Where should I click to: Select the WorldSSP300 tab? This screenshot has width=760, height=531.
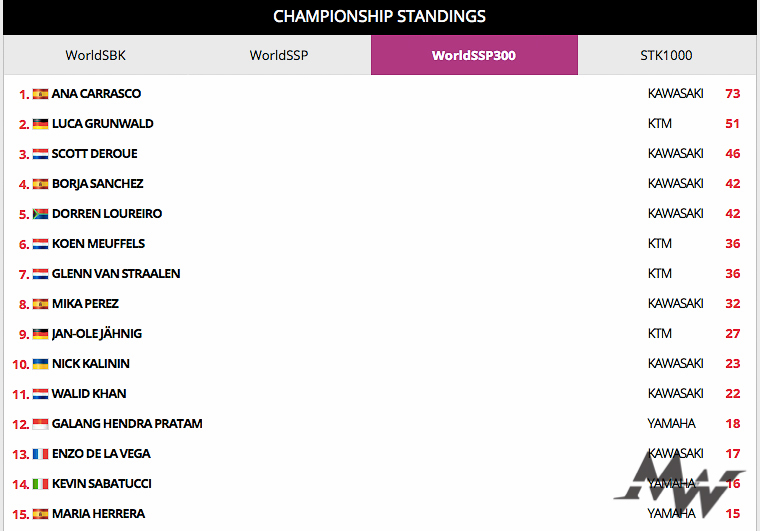point(474,55)
